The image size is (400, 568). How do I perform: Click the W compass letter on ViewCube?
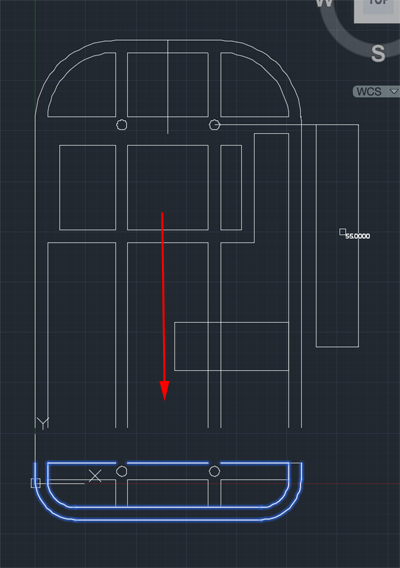tap(324, 3)
